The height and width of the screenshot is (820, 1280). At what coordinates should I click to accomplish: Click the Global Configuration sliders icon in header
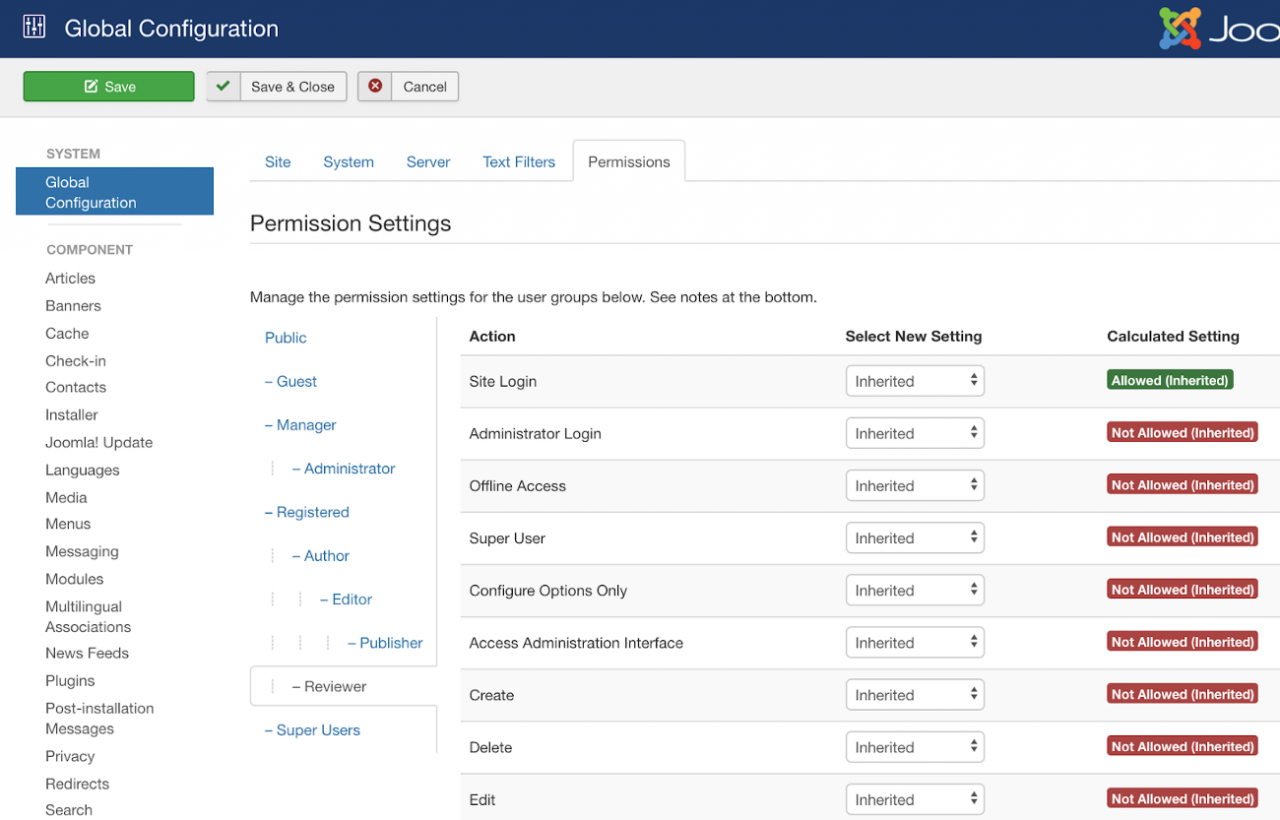coord(34,27)
